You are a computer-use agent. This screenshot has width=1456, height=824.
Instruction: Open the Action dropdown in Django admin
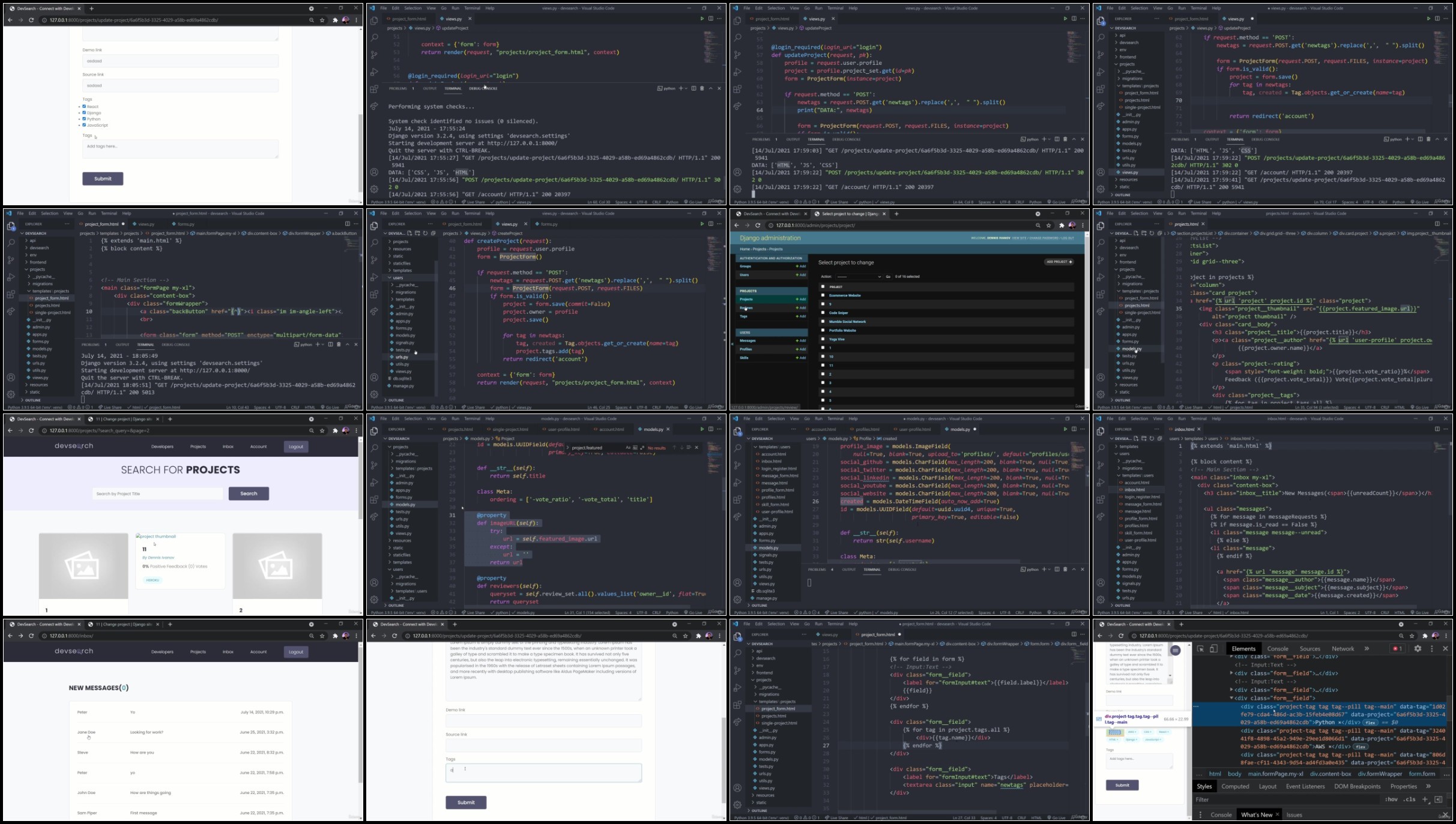pos(858,277)
